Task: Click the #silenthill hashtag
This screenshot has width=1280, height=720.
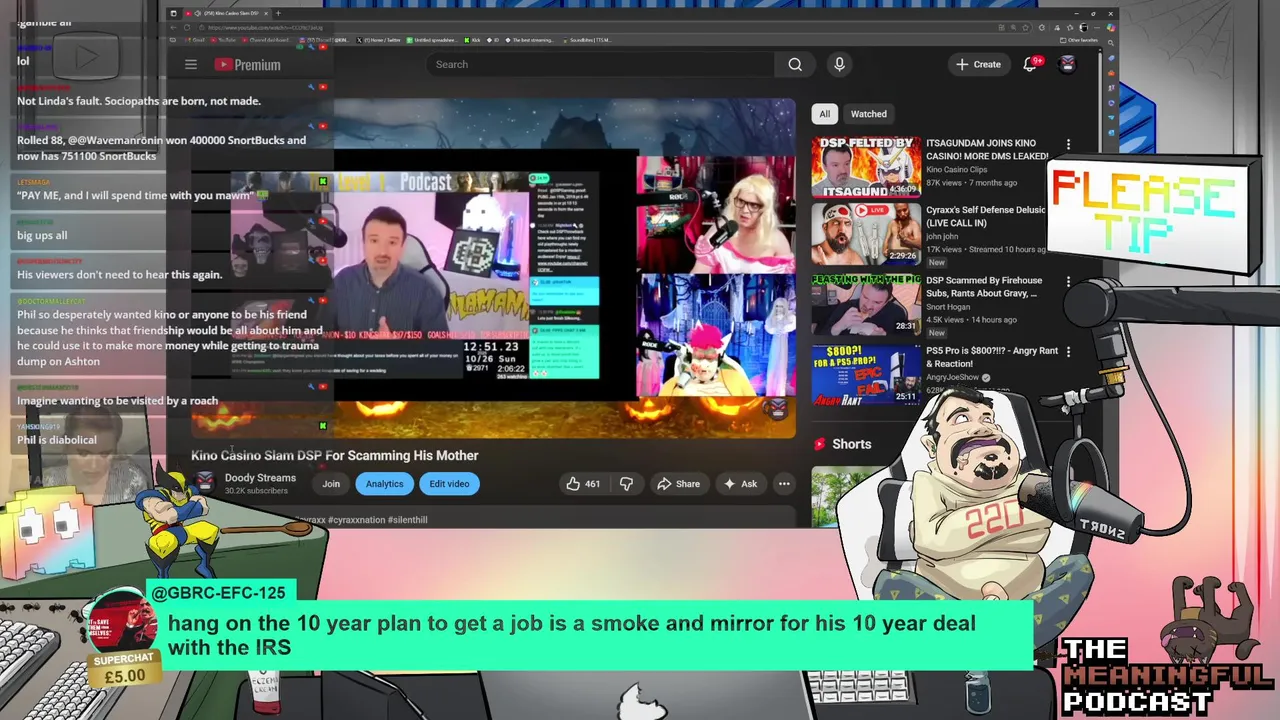Action: (x=407, y=520)
